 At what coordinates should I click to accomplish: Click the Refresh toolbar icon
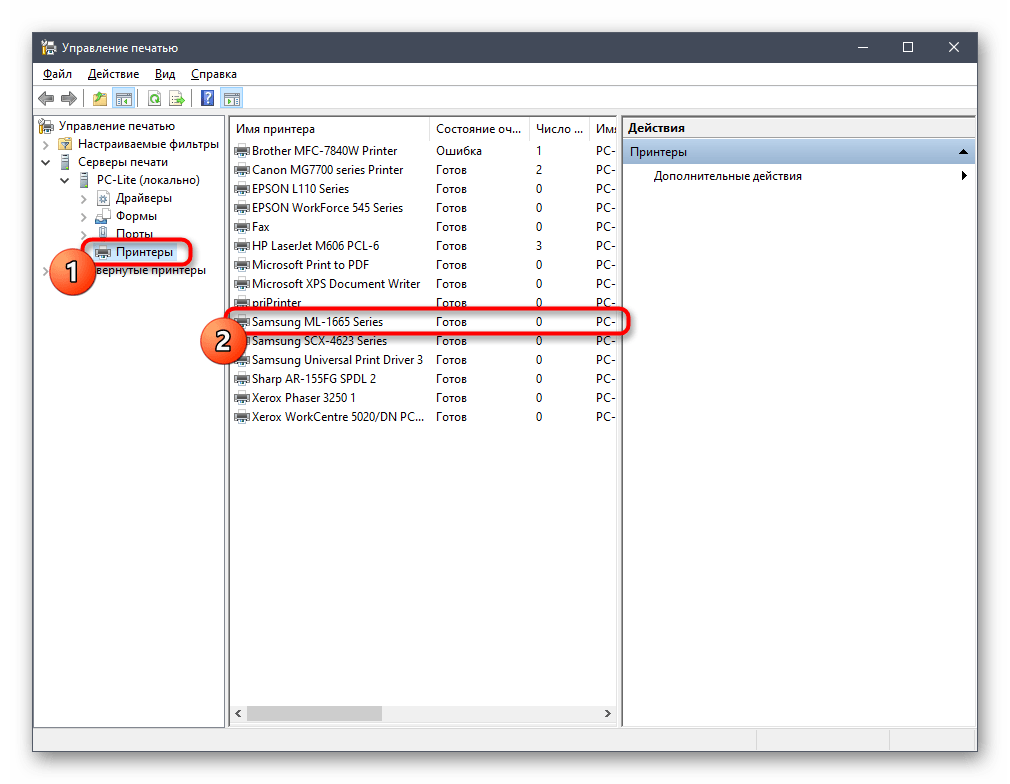(x=154, y=98)
